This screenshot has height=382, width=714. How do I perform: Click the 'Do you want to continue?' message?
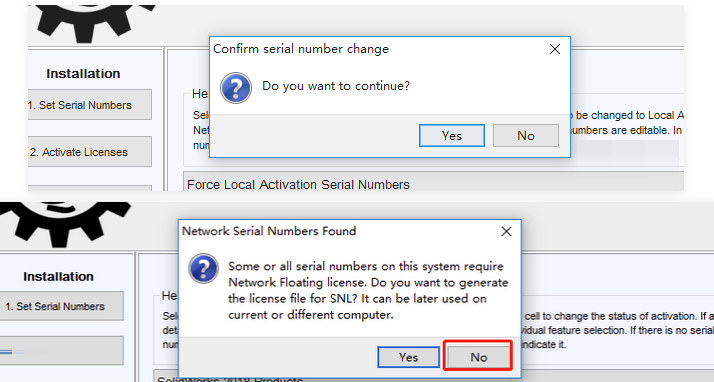click(336, 86)
